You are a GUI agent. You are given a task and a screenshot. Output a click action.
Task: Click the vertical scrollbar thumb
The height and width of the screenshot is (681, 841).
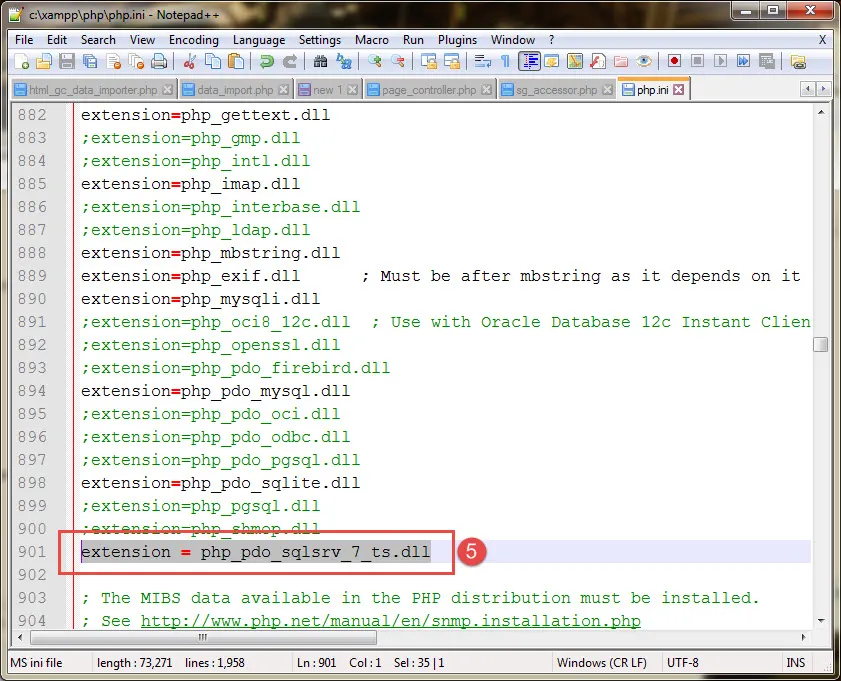point(820,344)
